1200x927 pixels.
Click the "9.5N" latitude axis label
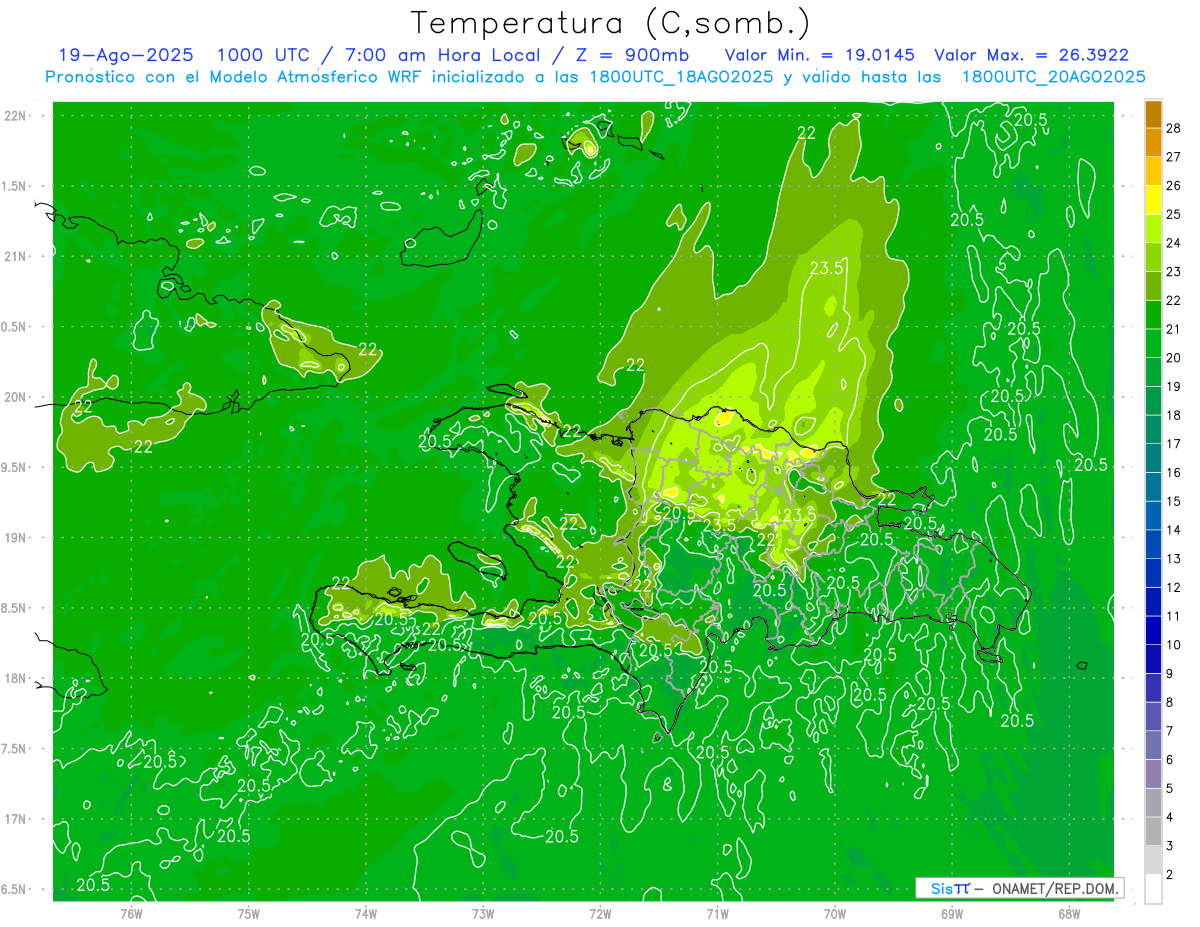click(15, 467)
